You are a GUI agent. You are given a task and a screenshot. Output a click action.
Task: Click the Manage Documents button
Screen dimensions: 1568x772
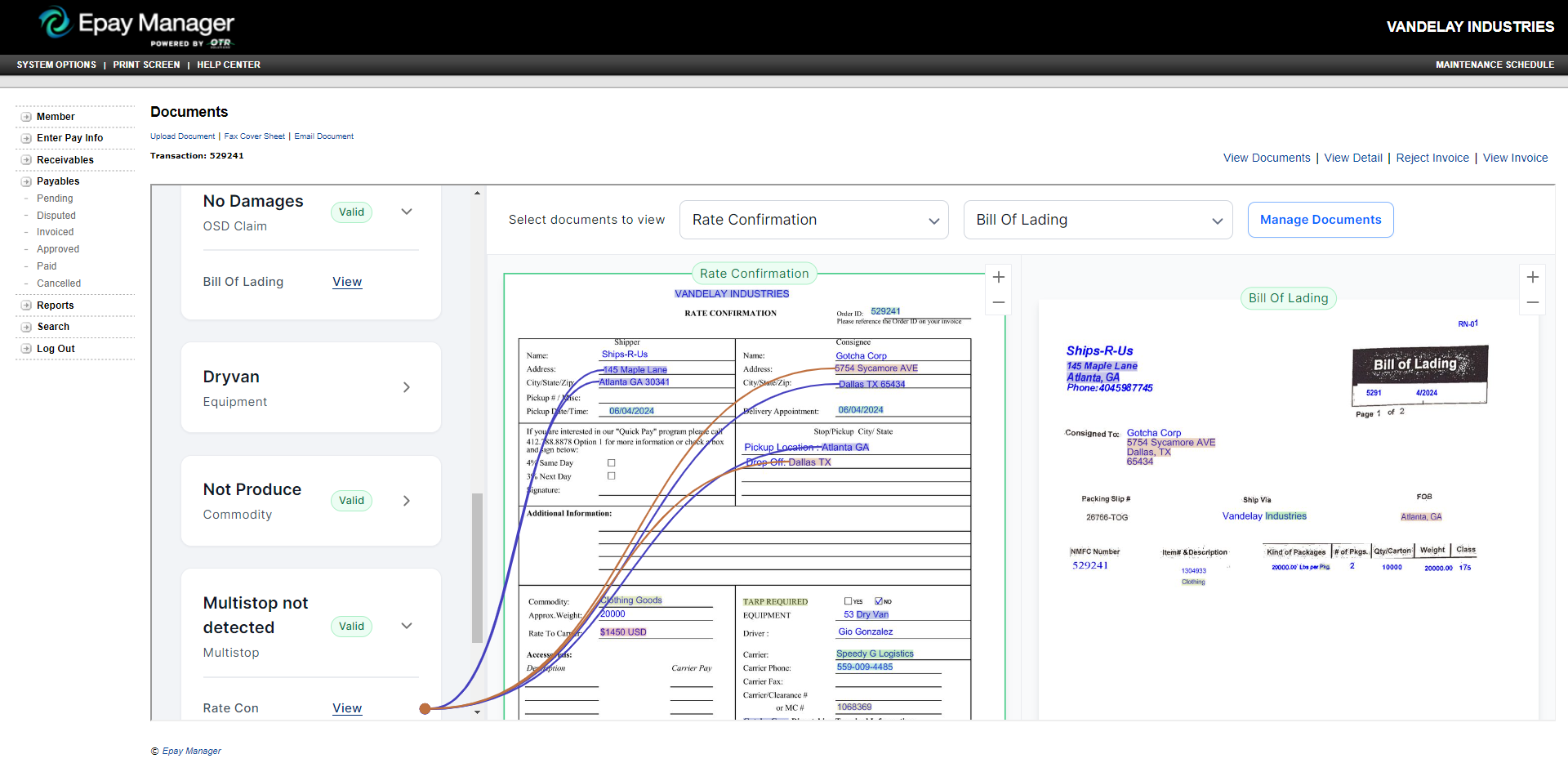[1321, 220]
